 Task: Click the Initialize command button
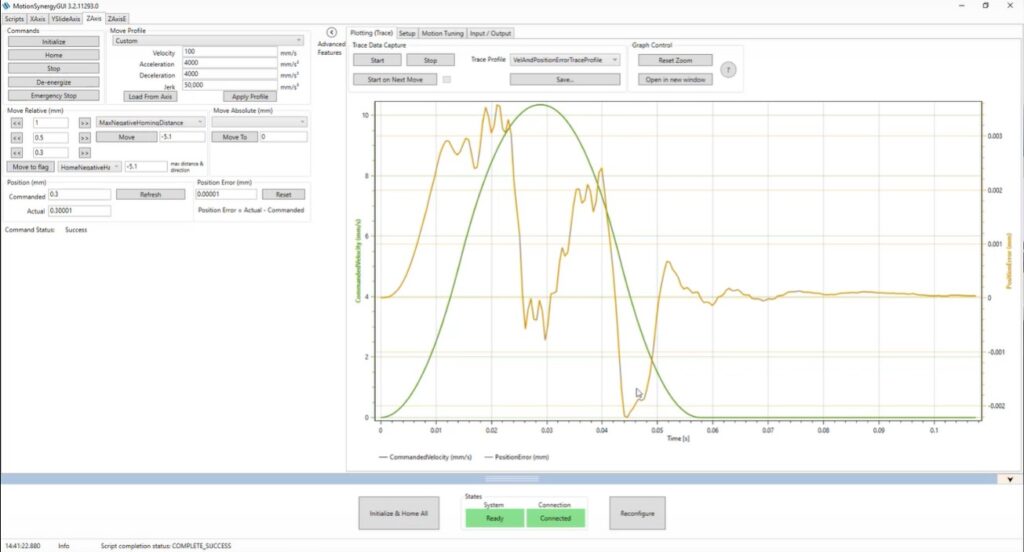[54, 42]
